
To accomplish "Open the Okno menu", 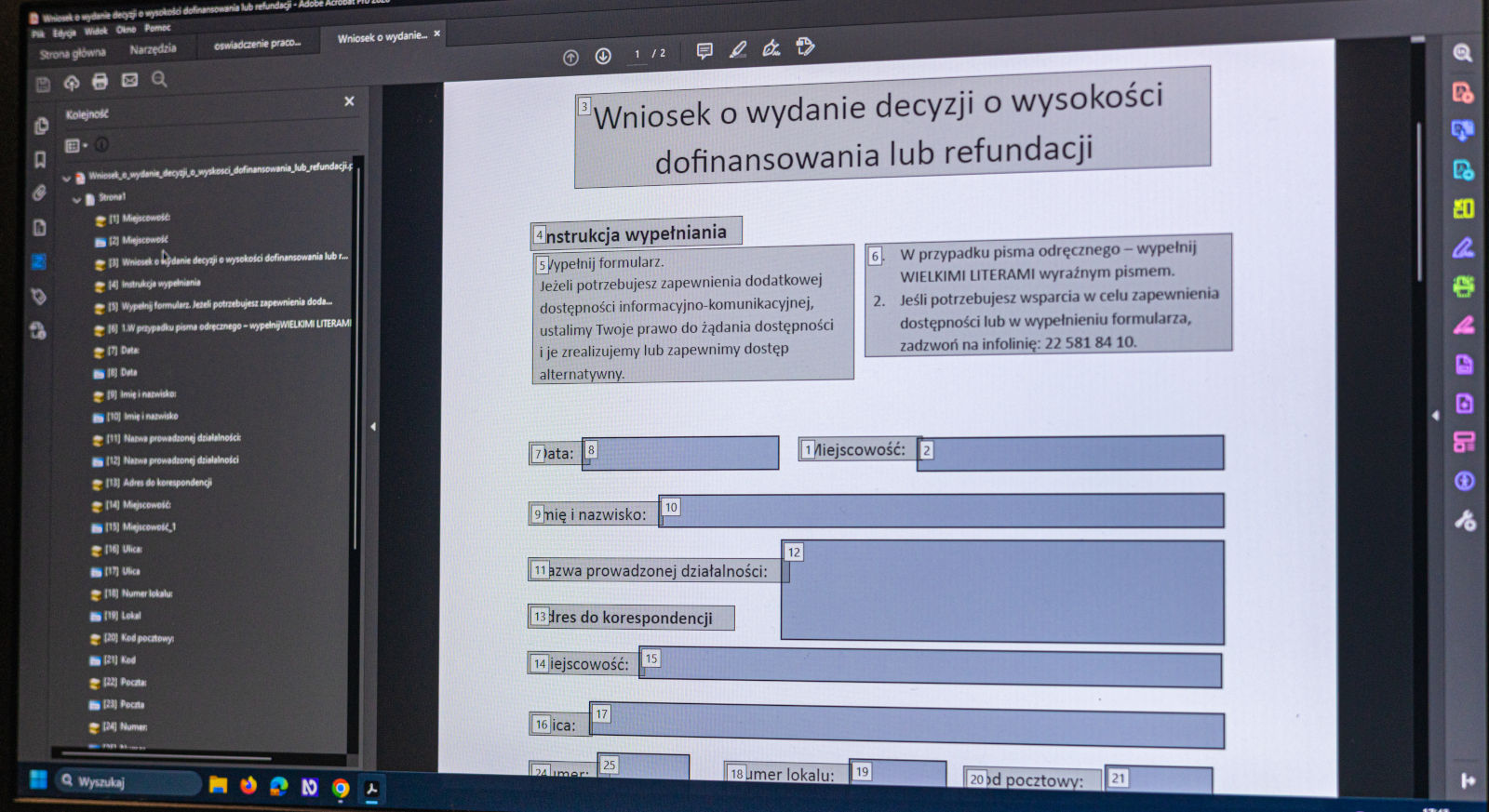I will [x=126, y=29].
